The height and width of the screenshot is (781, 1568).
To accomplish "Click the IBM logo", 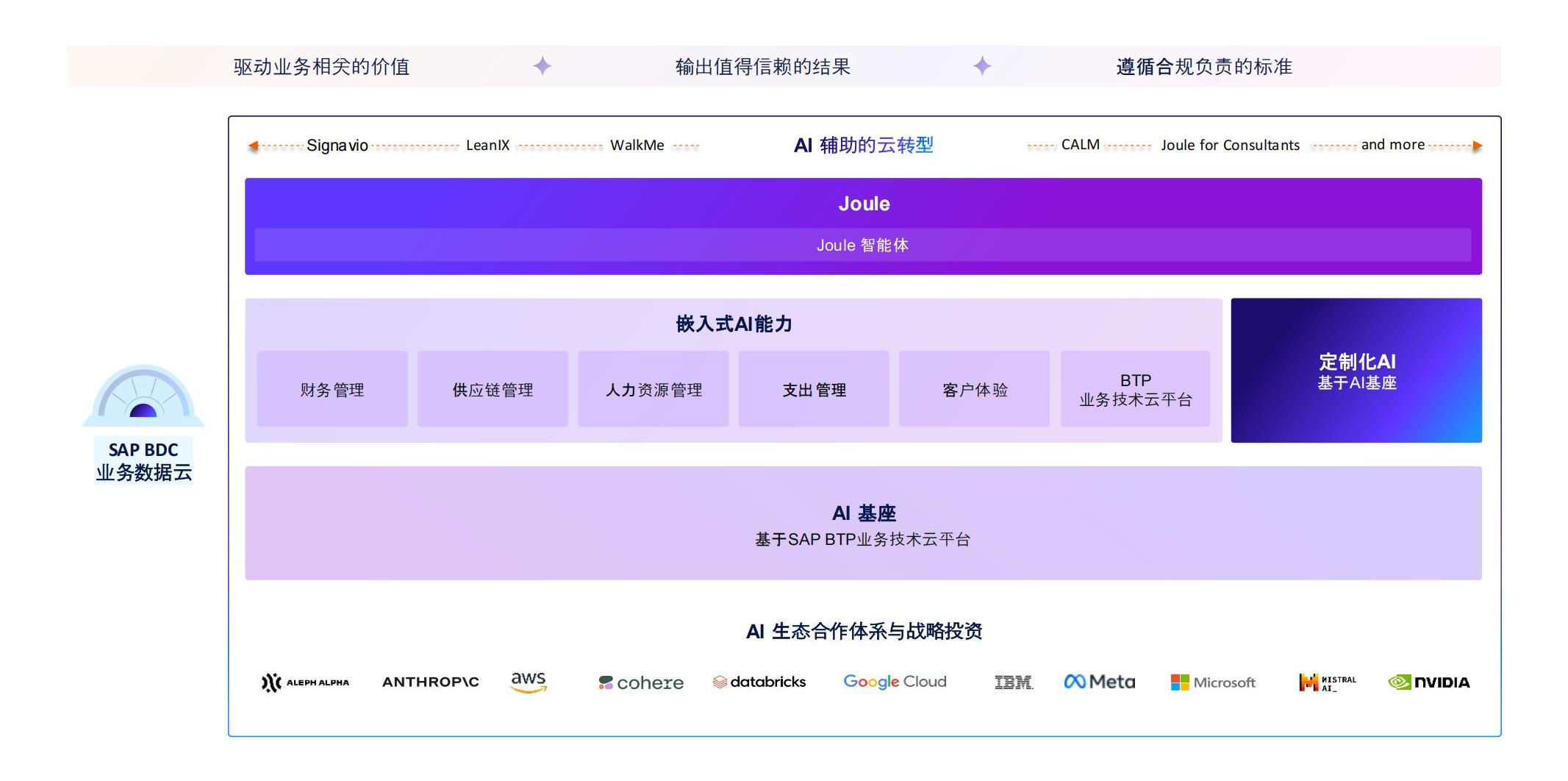I will 1014,682.
